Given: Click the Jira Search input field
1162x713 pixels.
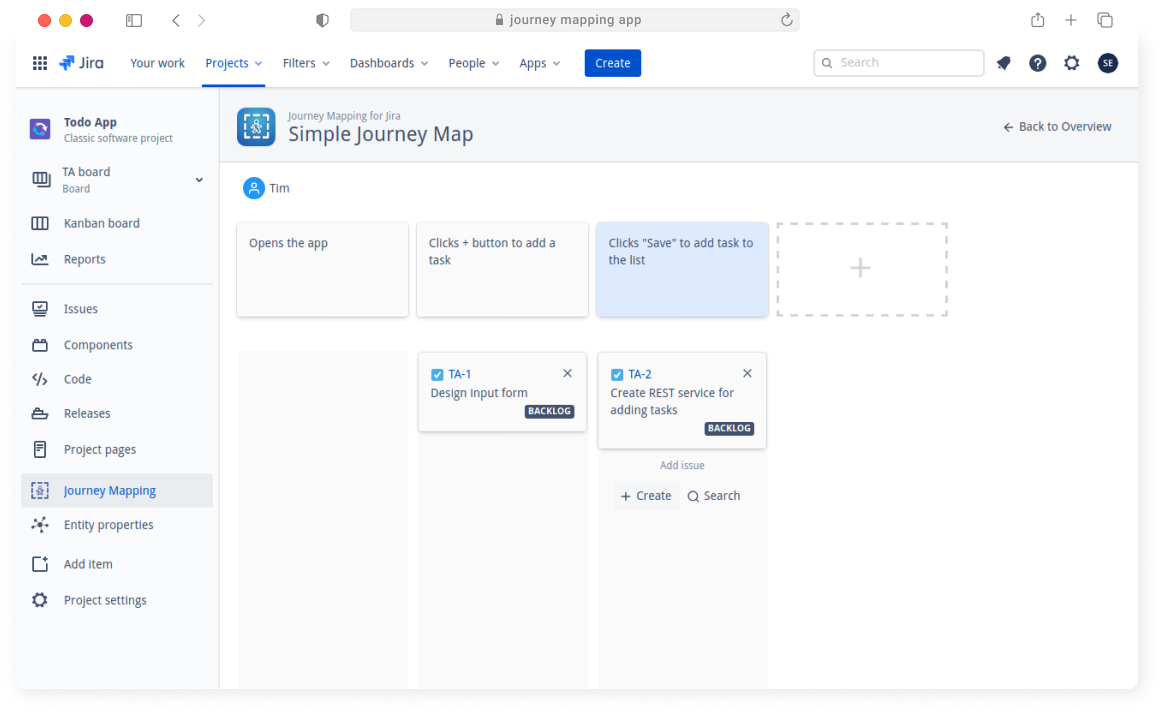Looking at the screenshot, I should click(899, 63).
